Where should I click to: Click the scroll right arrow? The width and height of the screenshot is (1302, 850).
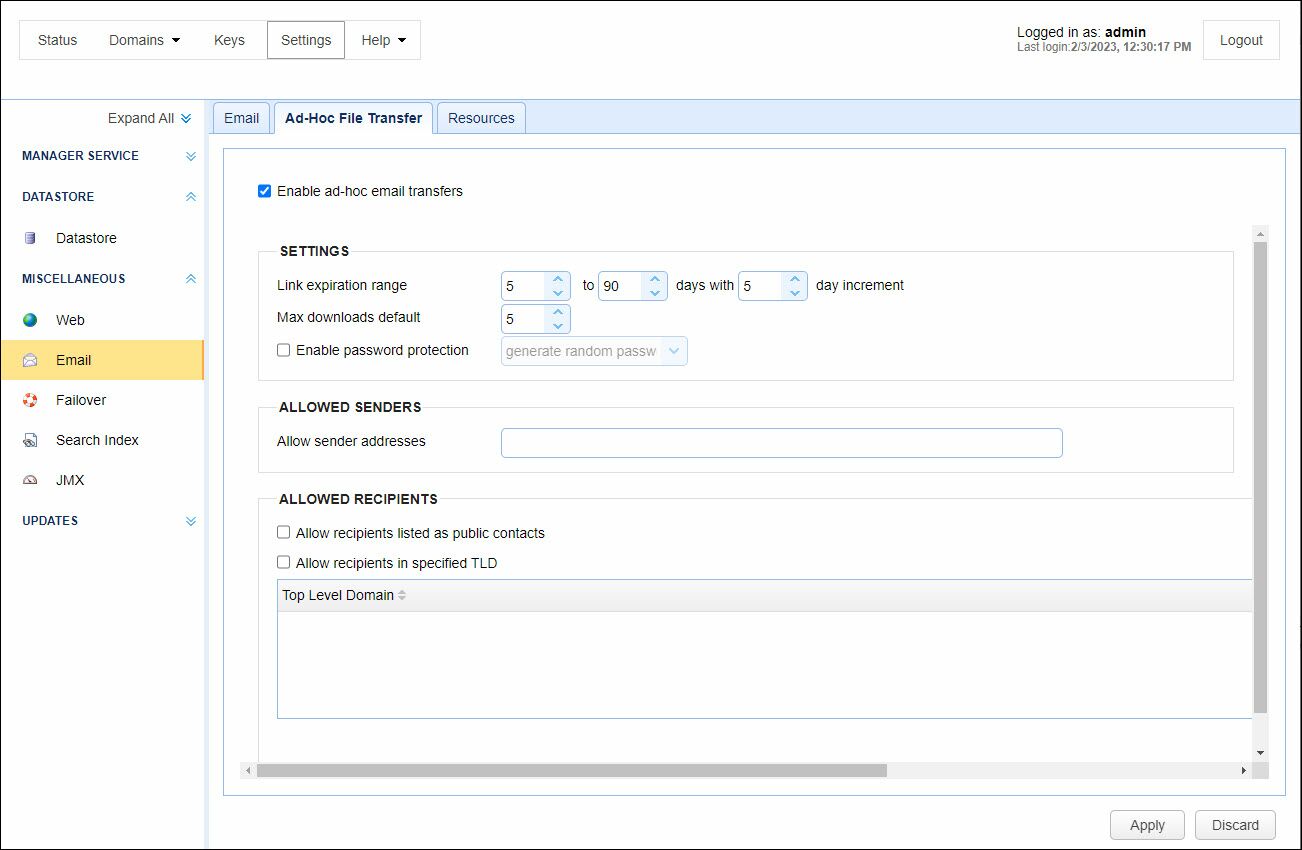(1244, 771)
